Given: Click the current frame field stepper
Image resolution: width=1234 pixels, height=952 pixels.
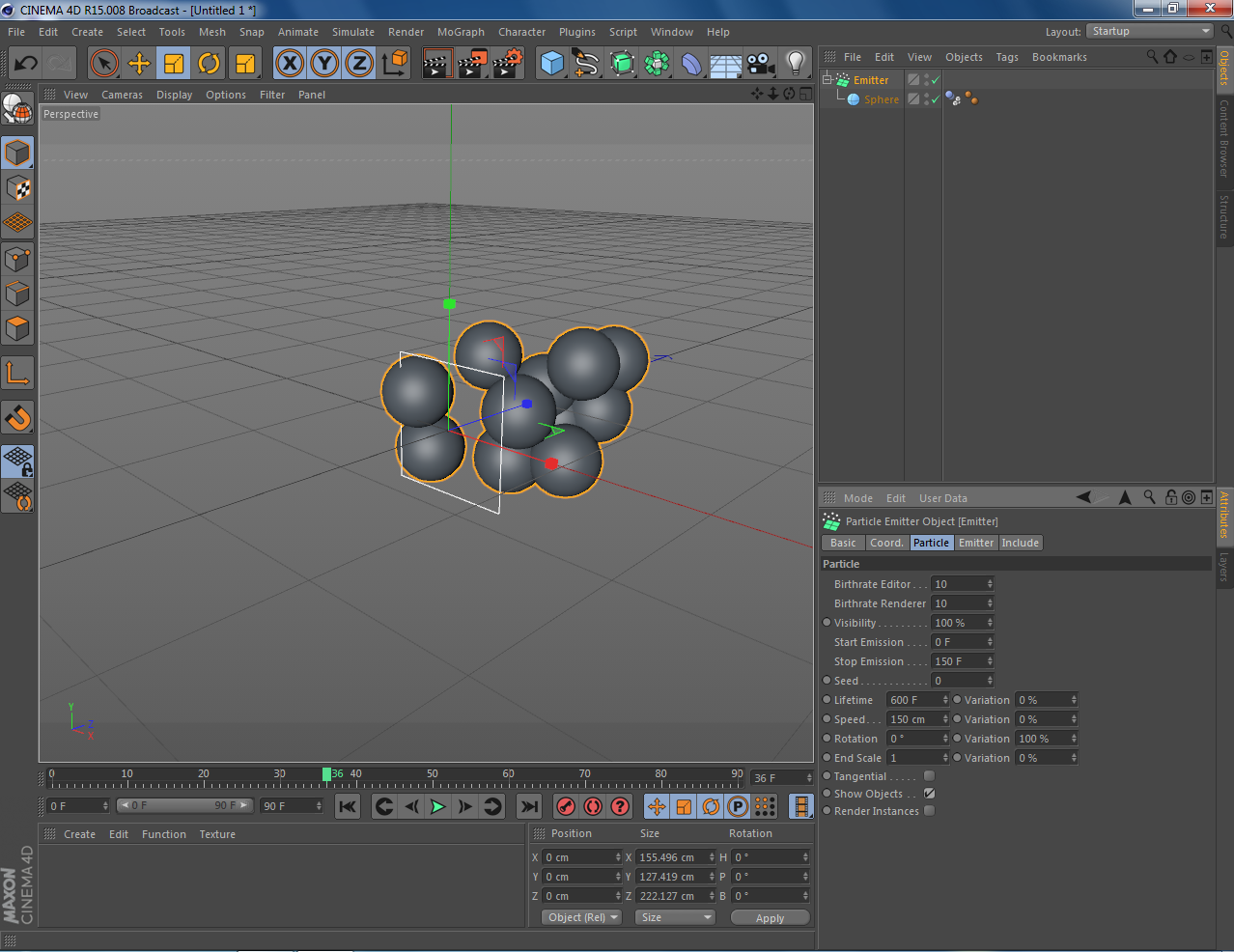Looking at the screenshot, I should (809, 777).
